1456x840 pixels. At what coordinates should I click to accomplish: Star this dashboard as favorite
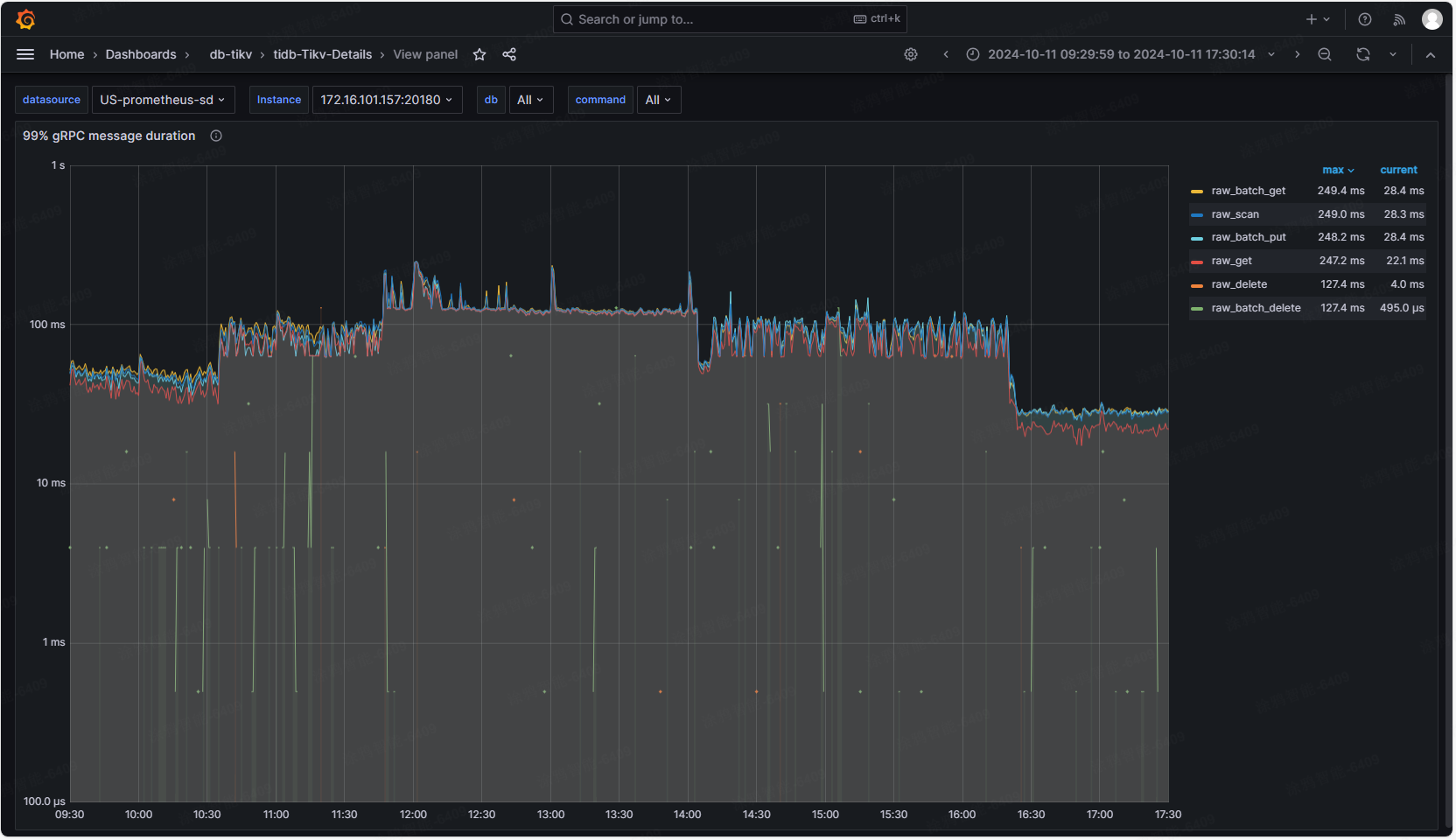[479, 54]
